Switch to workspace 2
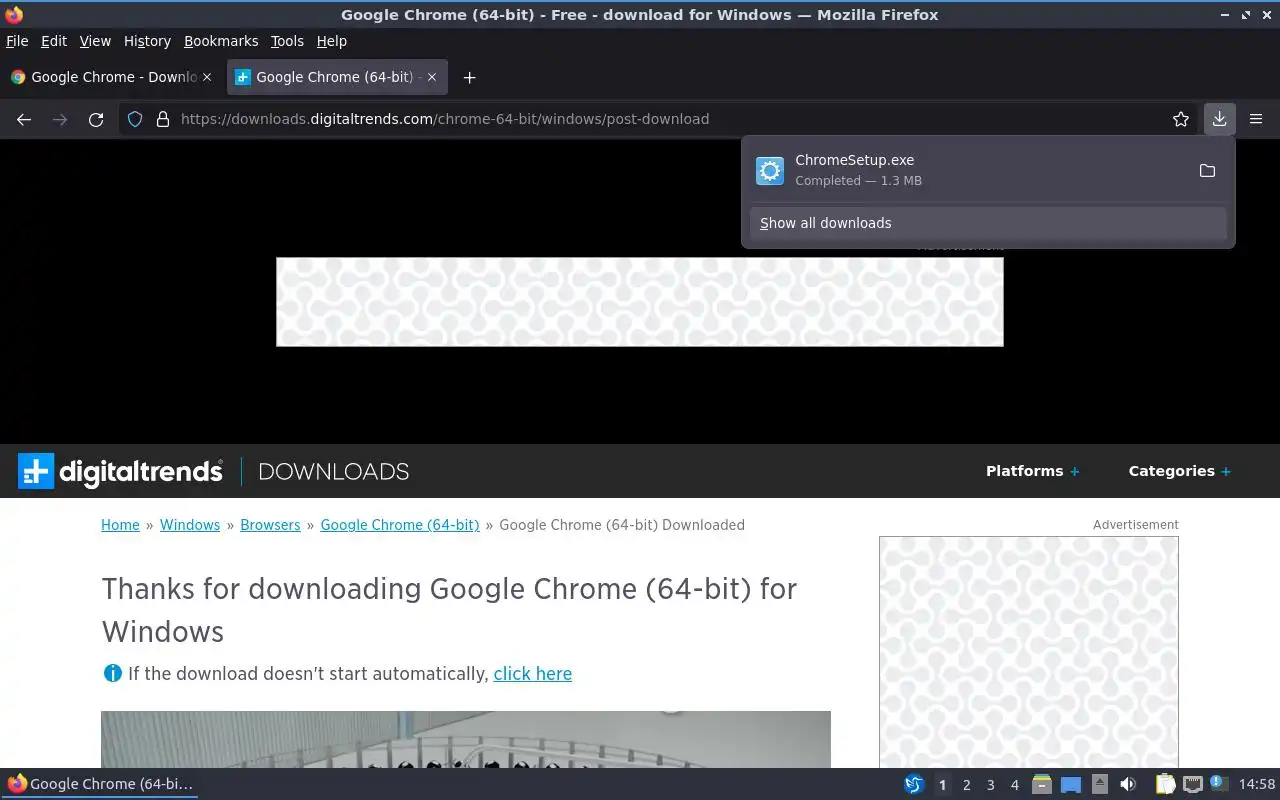 click(x=966, y=785)
